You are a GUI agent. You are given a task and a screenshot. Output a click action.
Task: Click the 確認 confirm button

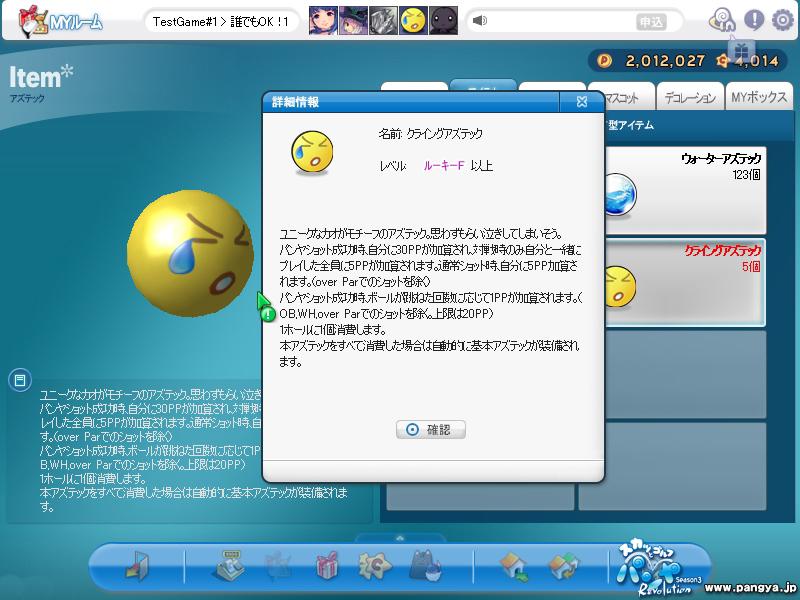click(x=431, y=430)
